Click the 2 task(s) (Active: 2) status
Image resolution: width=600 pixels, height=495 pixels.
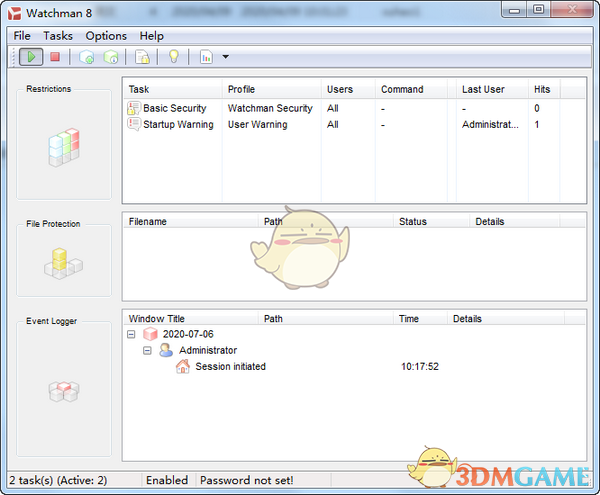(58, 480)
